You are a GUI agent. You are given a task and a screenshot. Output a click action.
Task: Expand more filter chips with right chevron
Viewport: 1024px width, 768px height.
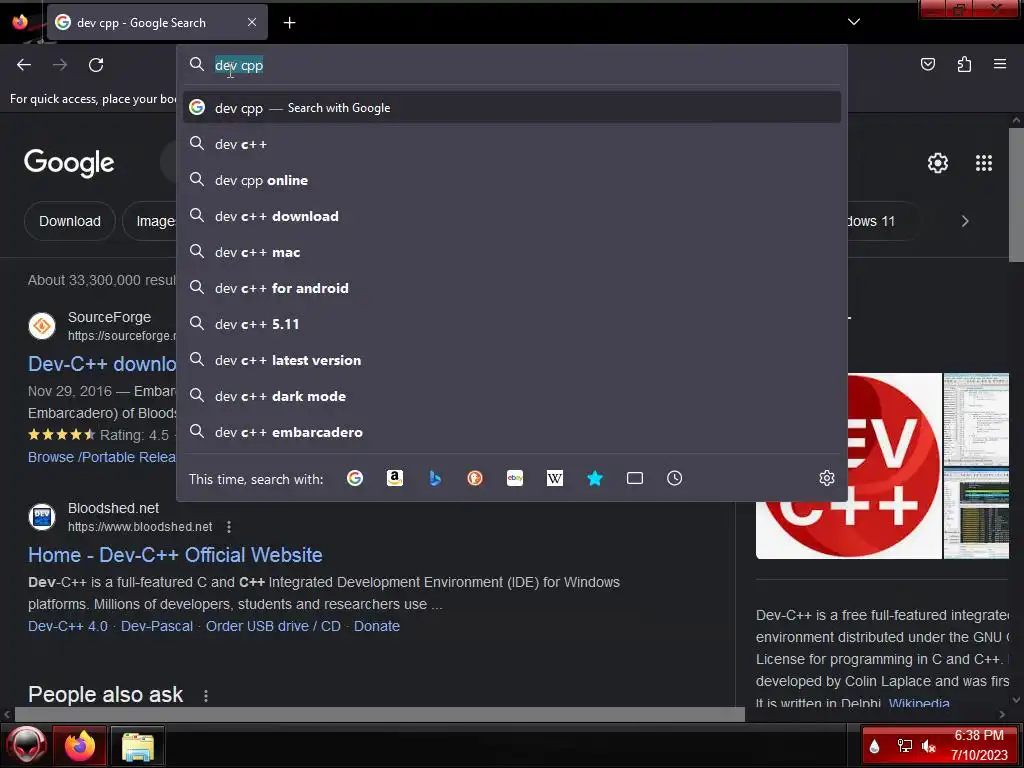[x=965, y=221]
